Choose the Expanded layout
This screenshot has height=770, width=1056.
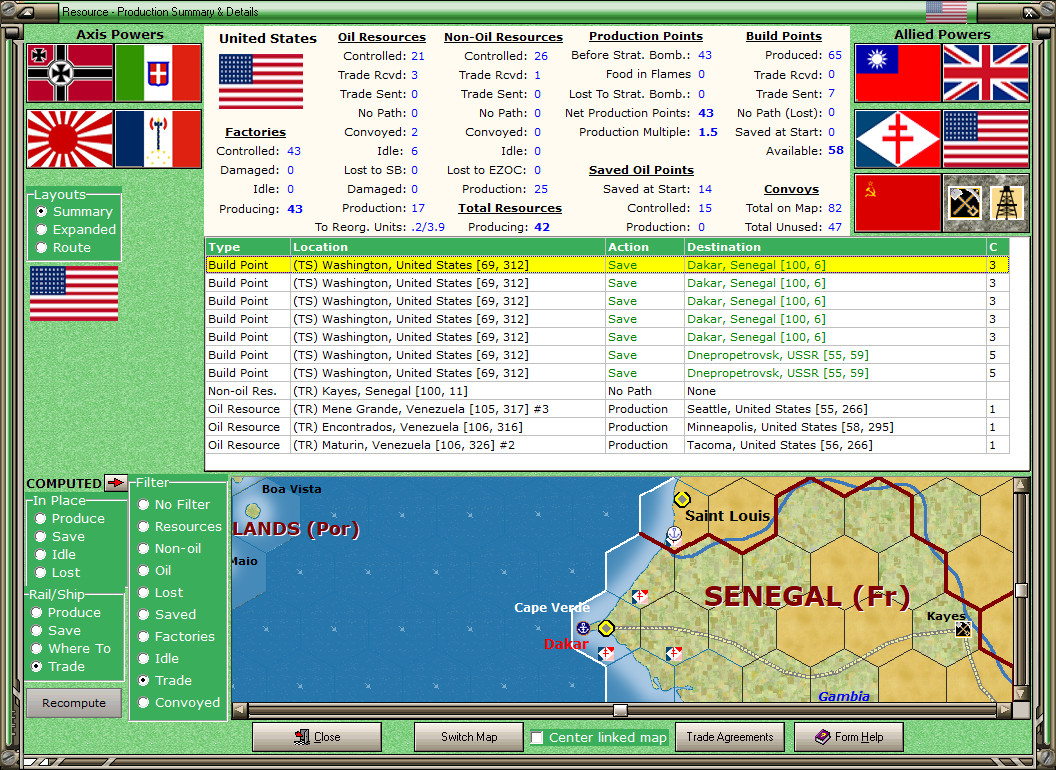[x=77, y=230]
